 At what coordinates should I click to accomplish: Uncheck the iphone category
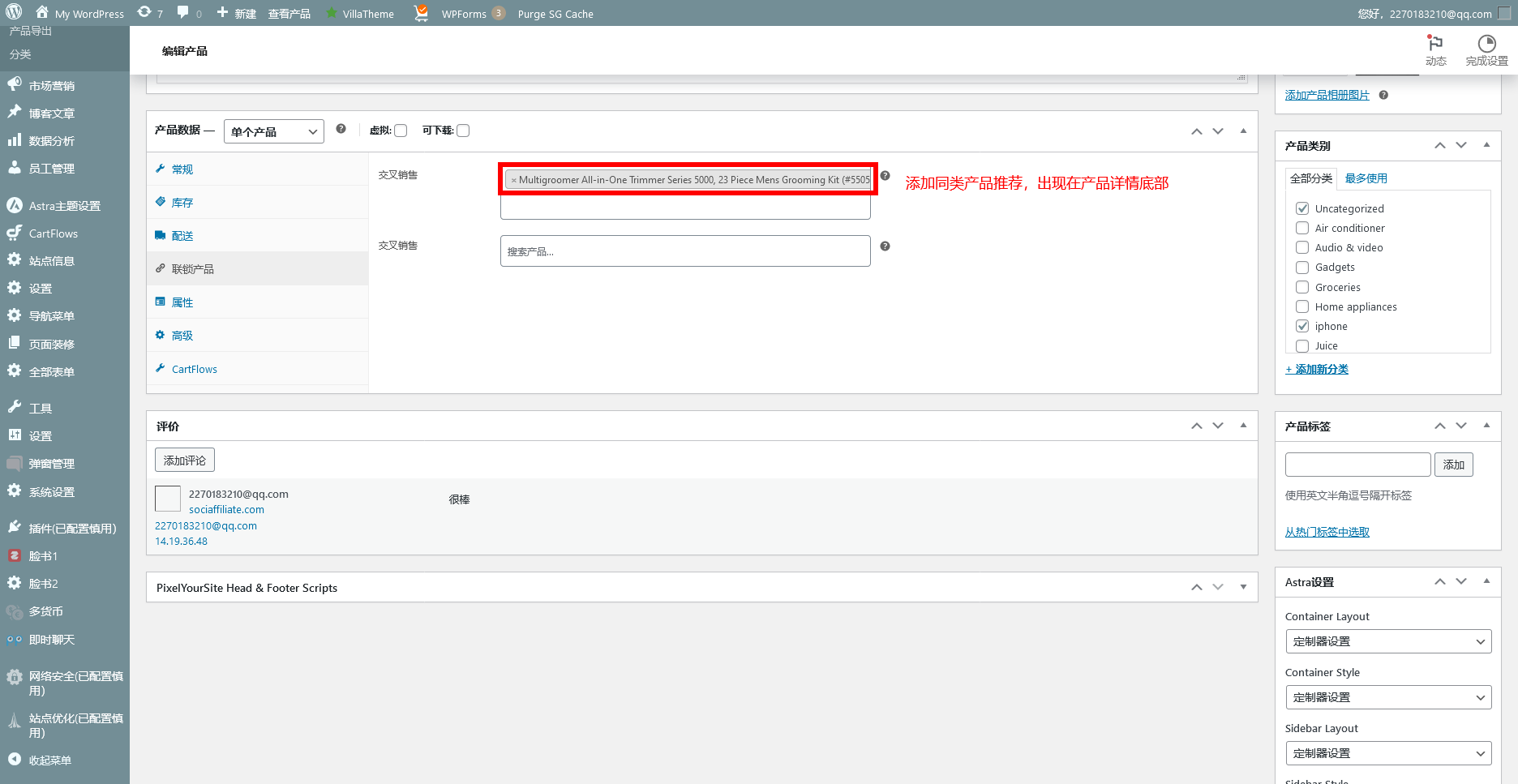(1302, 326)
